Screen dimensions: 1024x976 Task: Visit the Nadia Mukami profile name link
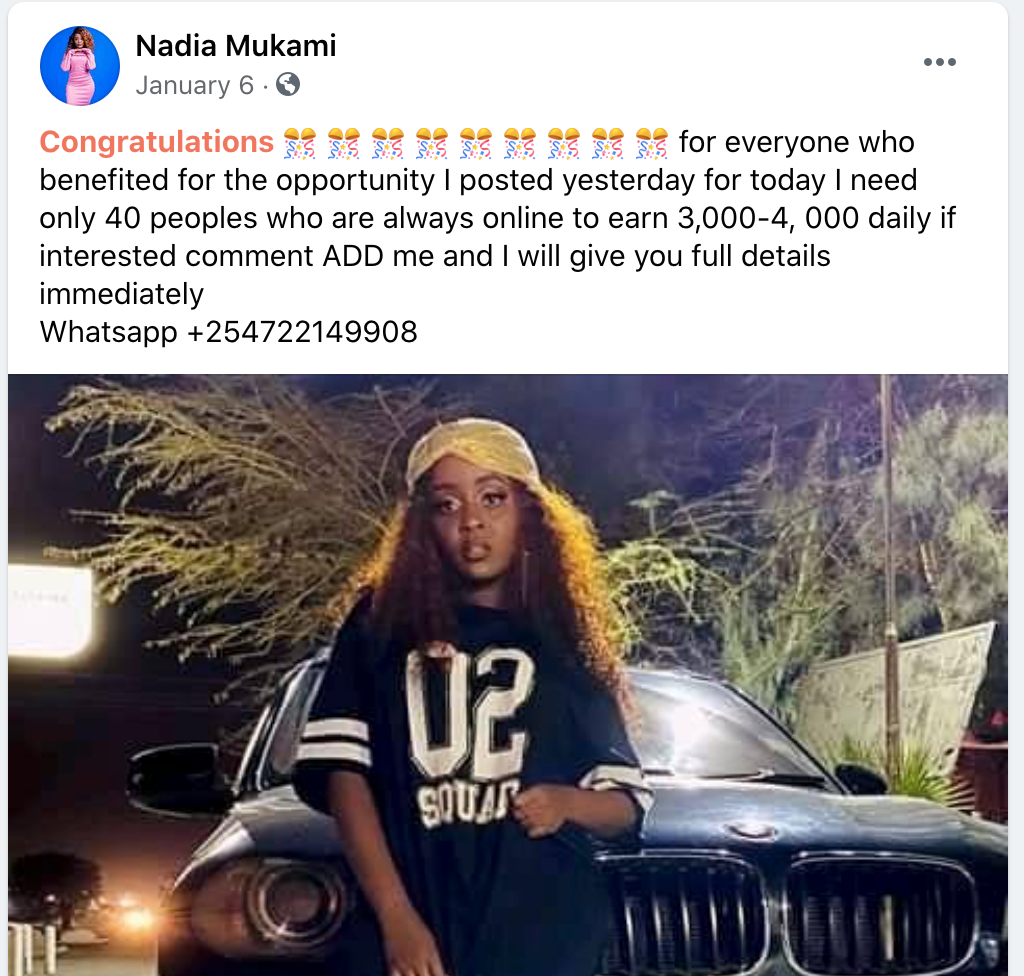tap(236, 46)
